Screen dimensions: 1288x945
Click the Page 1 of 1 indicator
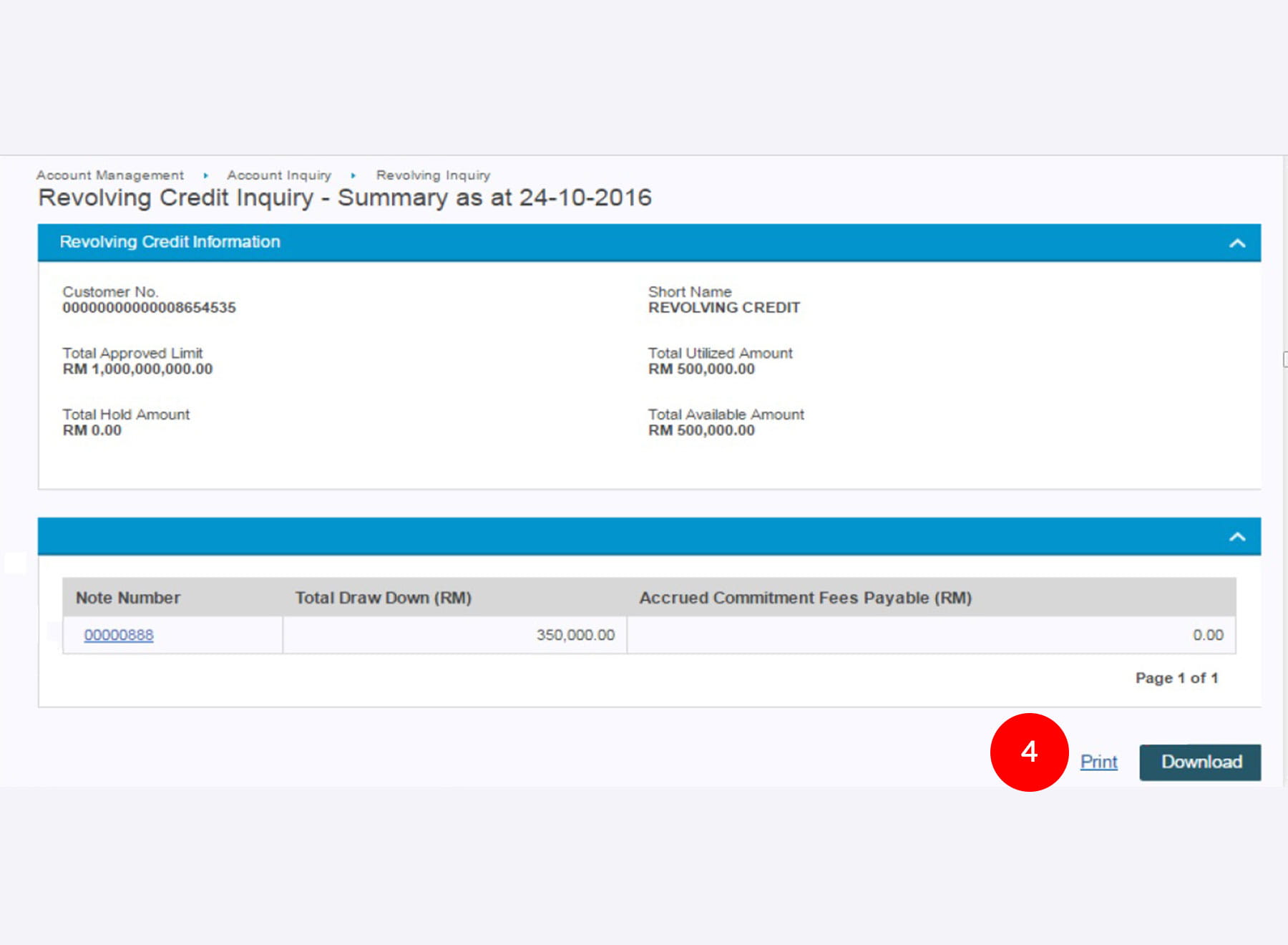1176,678
